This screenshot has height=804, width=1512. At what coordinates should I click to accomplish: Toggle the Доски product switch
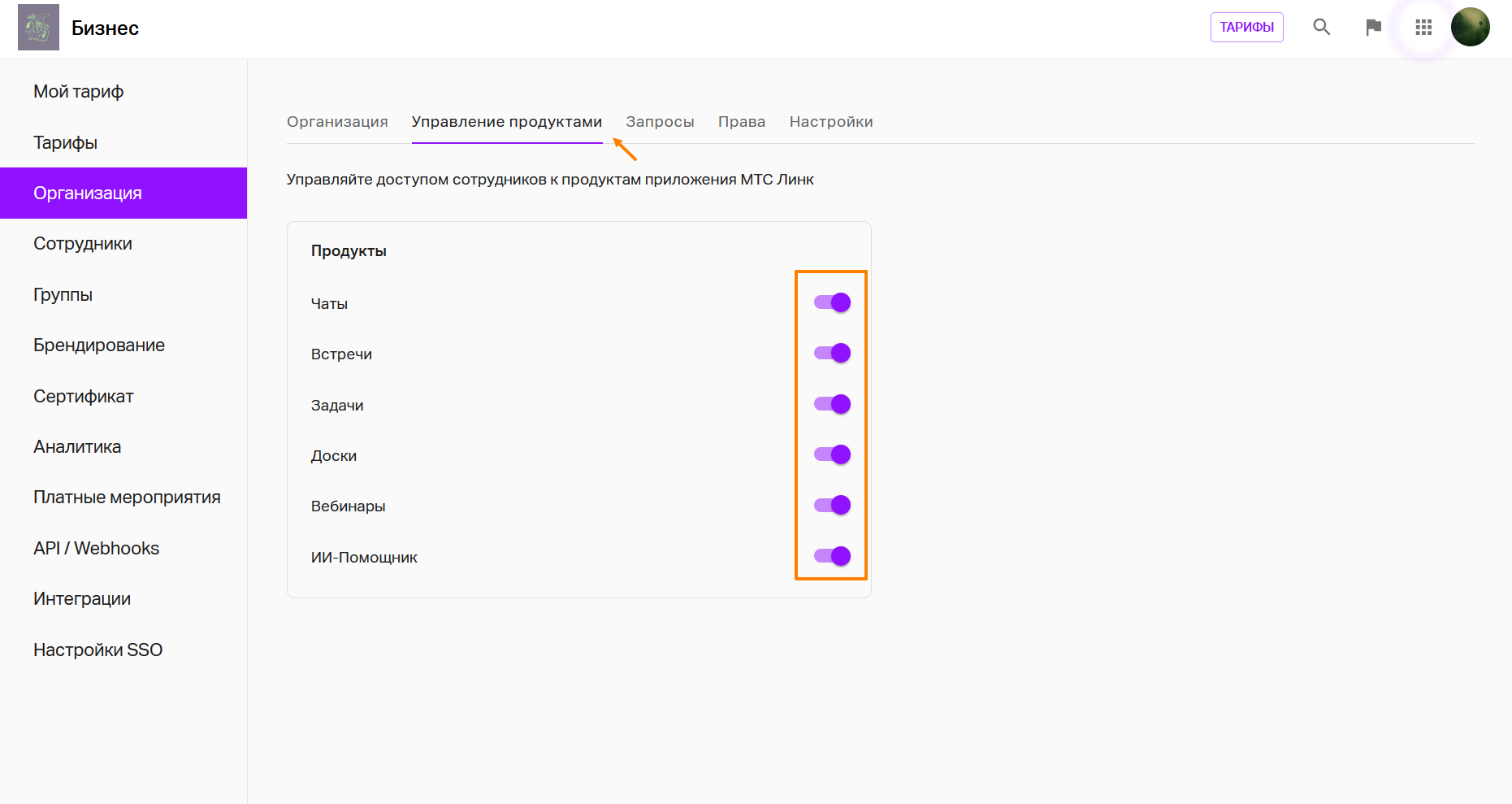coord(832,454)
